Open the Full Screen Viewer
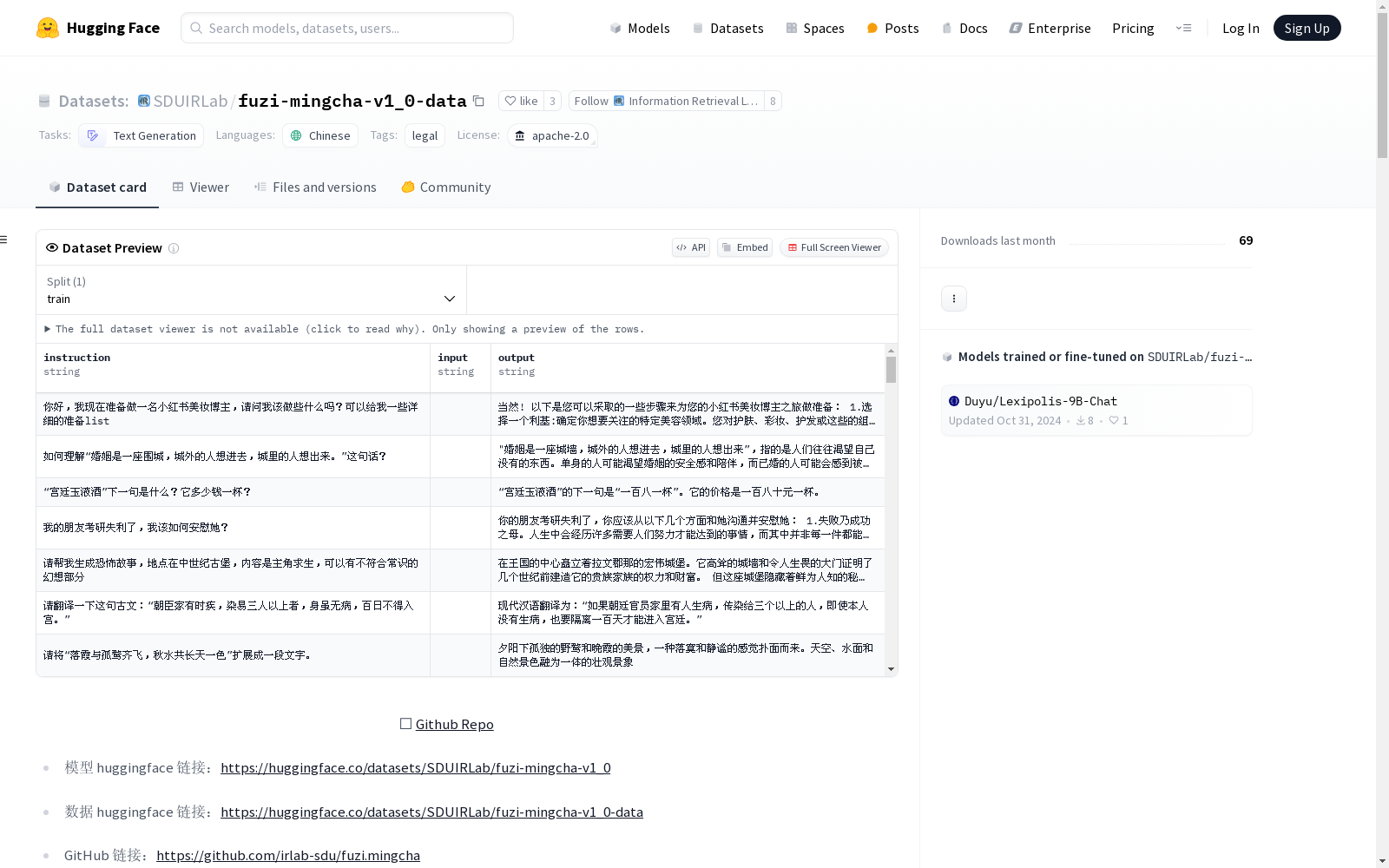This screenshot has width=1389, height=868. tap(834, 247)
